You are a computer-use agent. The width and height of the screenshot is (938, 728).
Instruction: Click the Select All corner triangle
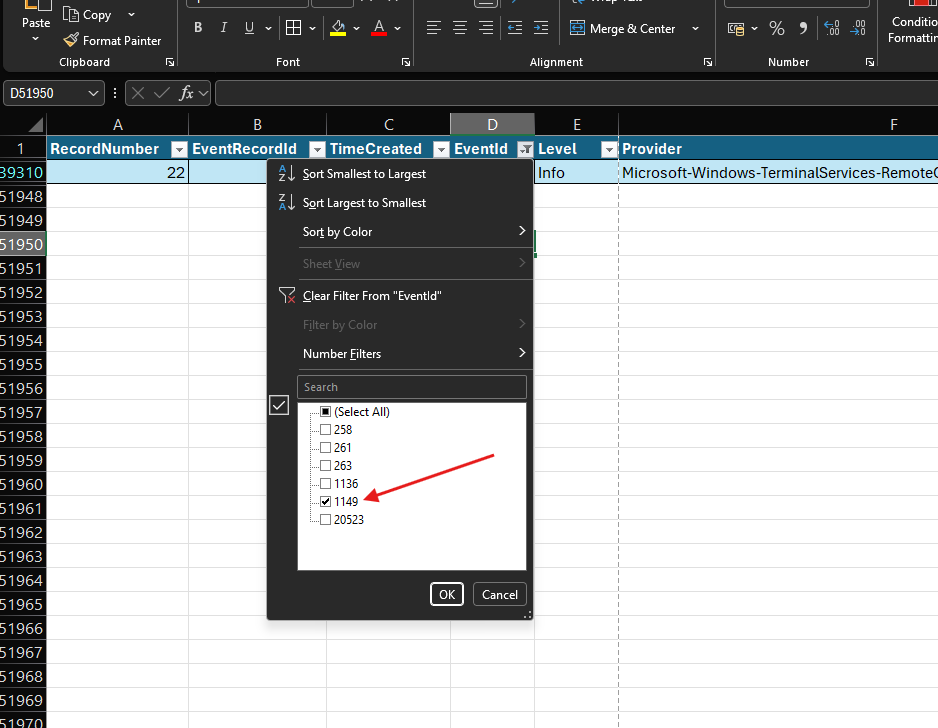point(35,124)
